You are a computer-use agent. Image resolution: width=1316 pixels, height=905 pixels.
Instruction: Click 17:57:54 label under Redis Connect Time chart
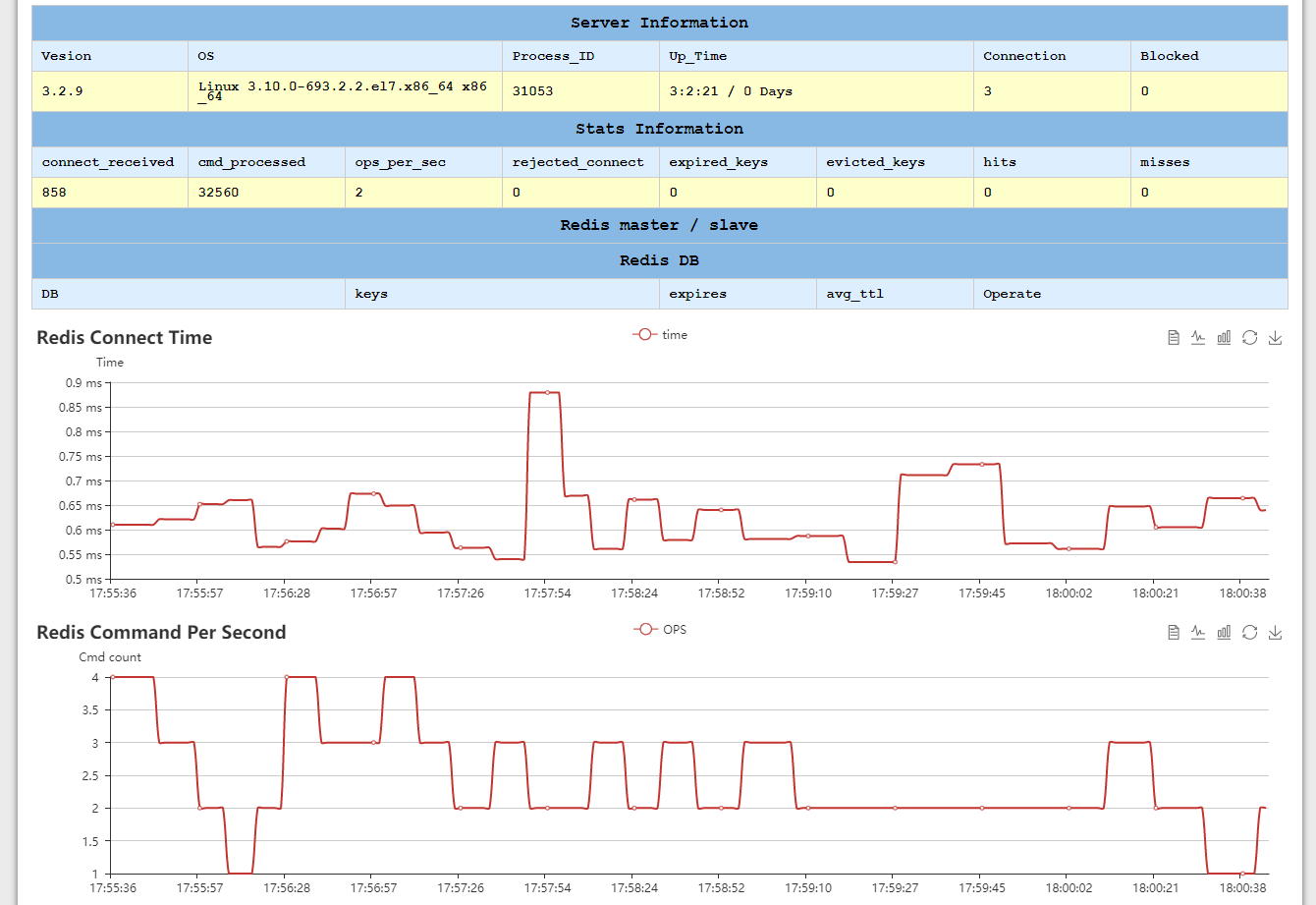(x=547, y=594)
